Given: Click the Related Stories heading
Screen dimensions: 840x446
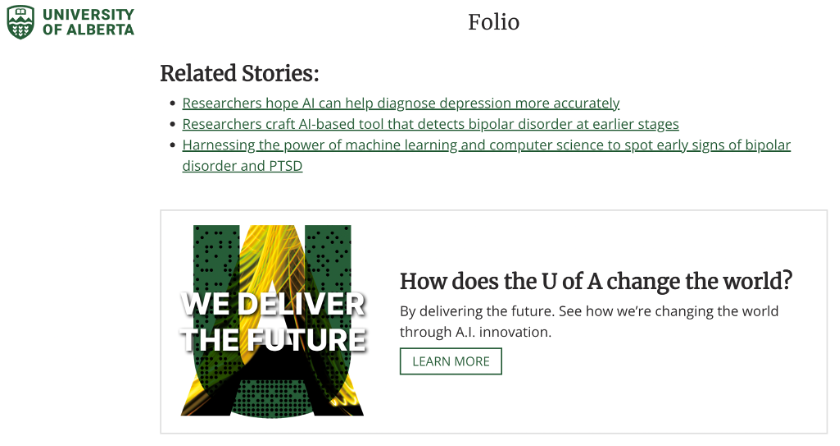Looking at the screenshot, I should (239, 73).
